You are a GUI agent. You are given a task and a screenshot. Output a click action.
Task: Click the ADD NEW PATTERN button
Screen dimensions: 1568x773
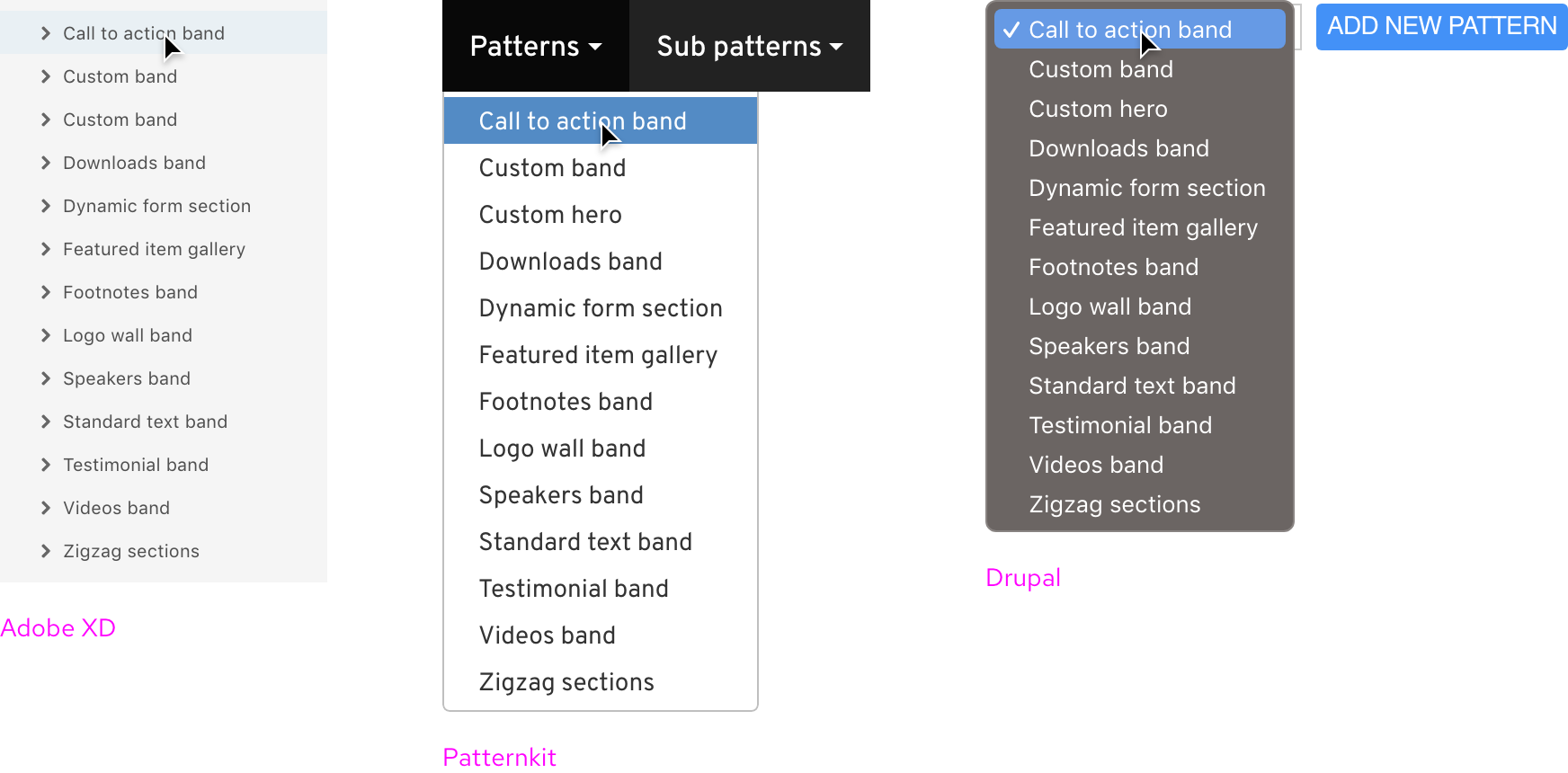point(1441,26)
